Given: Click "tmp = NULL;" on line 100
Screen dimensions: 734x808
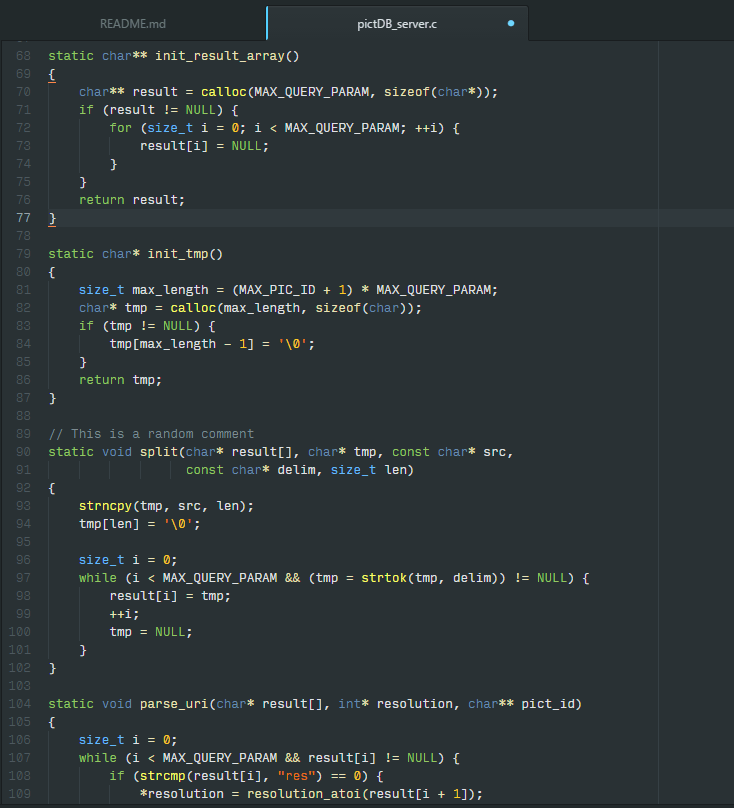Looking at the screenshot, I should (x=151, y=632).
